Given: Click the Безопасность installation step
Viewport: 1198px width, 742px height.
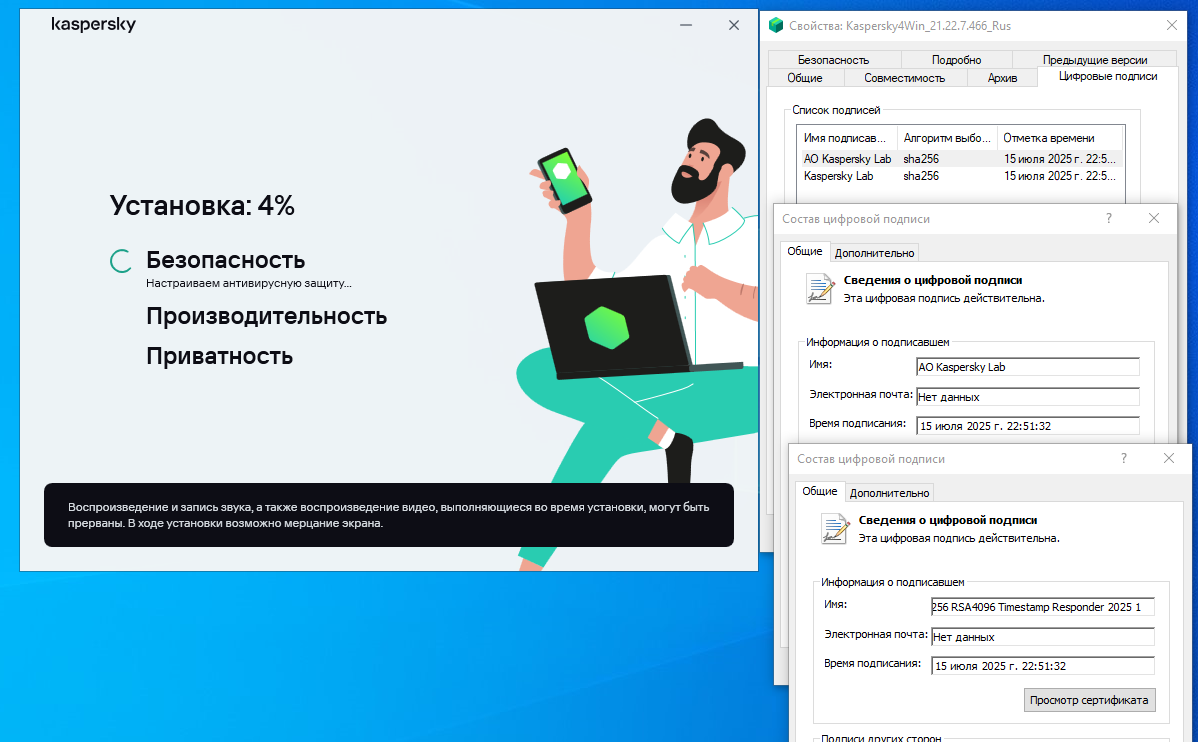Looking at the screenshot, I should point(225,260).
